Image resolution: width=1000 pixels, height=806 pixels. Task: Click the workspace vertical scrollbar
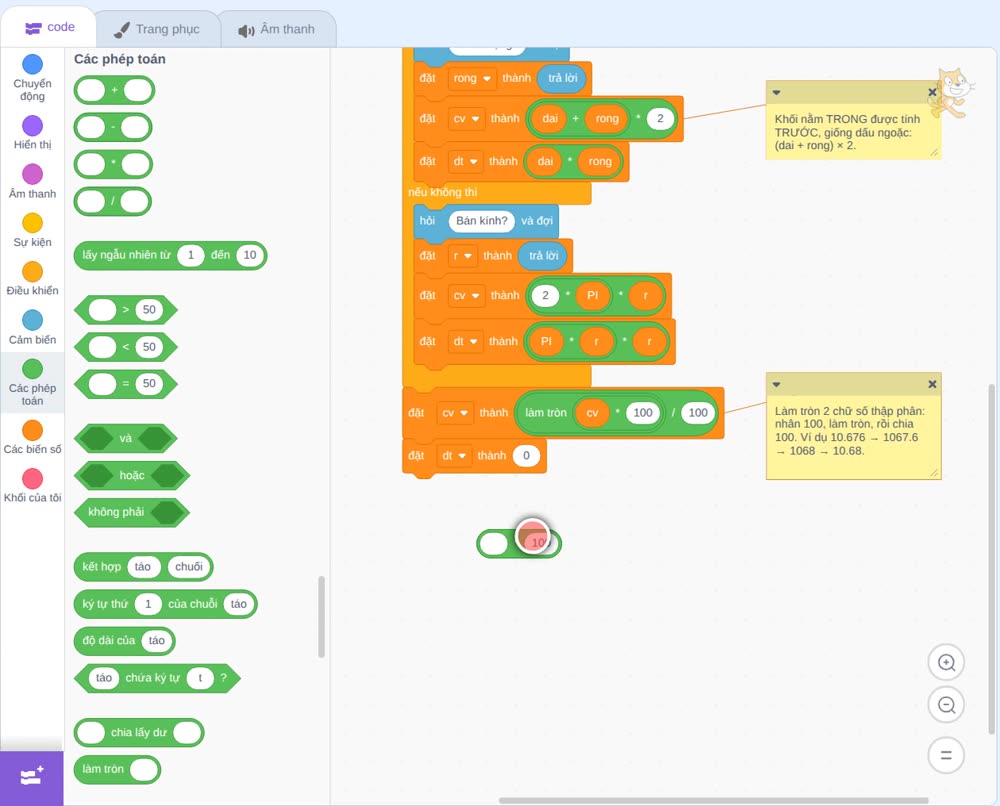(x=991, y=559)
